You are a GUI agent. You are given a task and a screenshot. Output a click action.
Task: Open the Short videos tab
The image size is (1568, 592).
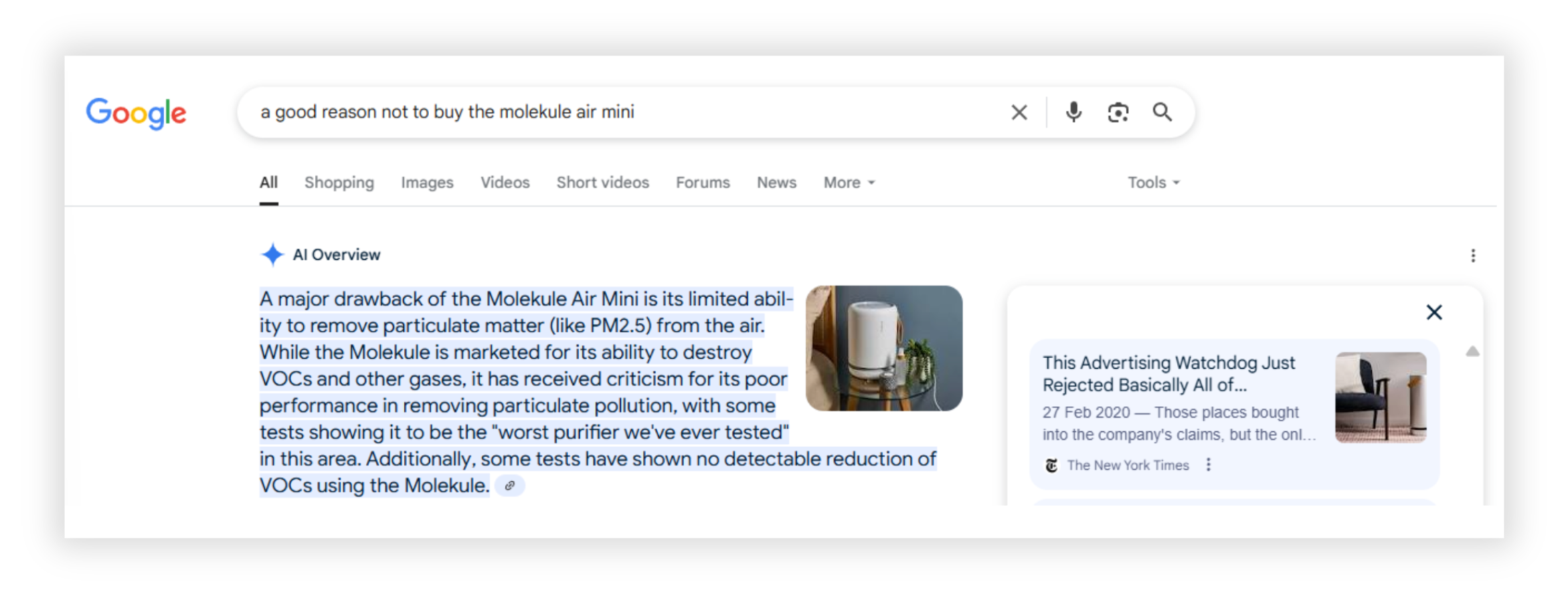point(602,182)
